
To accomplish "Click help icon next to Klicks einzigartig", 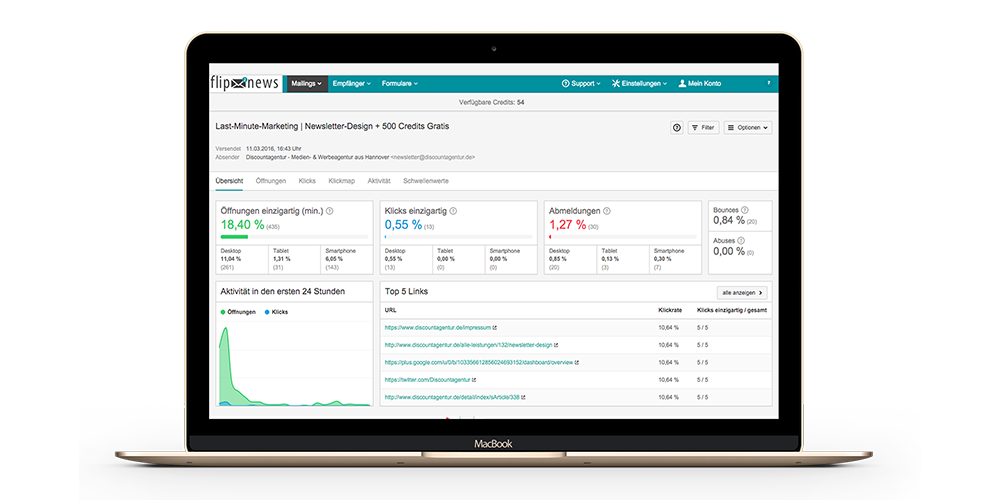I will pos(453,210).
